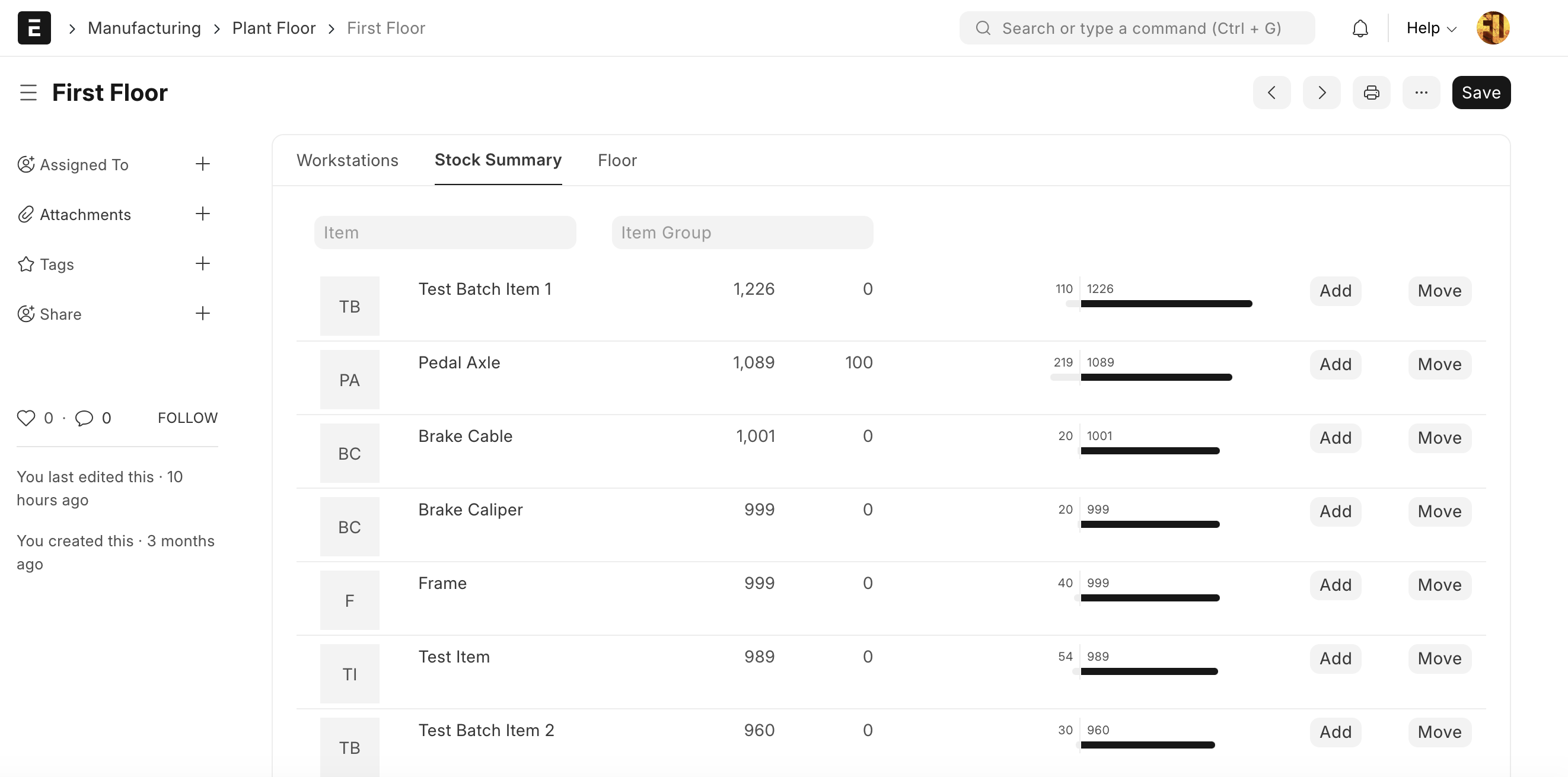This screenshot has height=777, width=1568.
Task: Click the print icon
Action: coord(1371,93)
